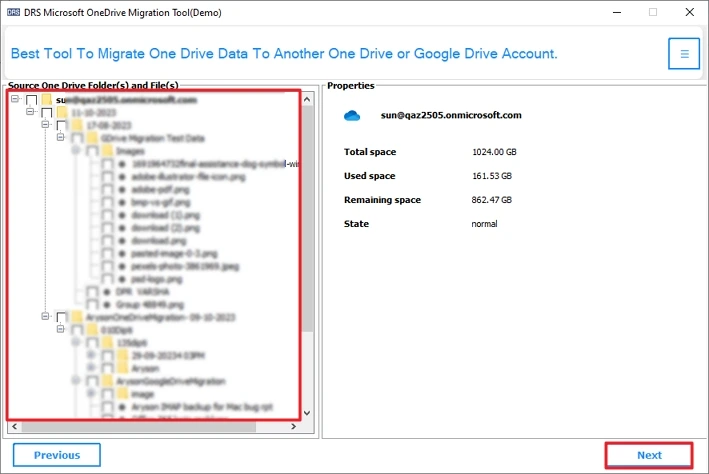
Task: Check the 17-08-2023 folder checkbox
Action: 62,125
